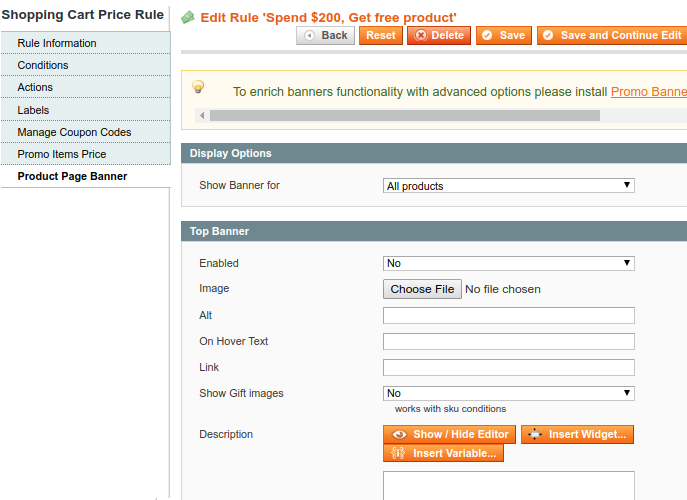Expand the Show Gift images dropdown
This screenshot has width=687, height=500.
[509, 394]
